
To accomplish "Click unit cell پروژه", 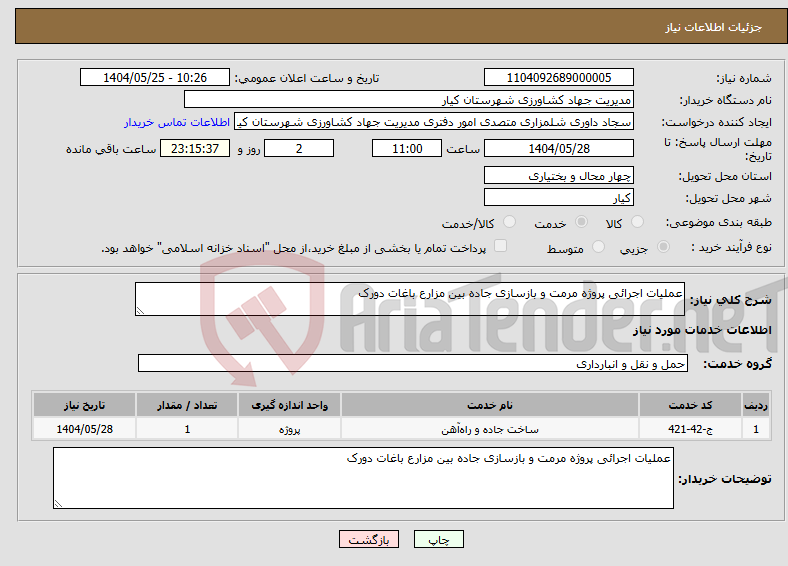I will click(289, 429).
